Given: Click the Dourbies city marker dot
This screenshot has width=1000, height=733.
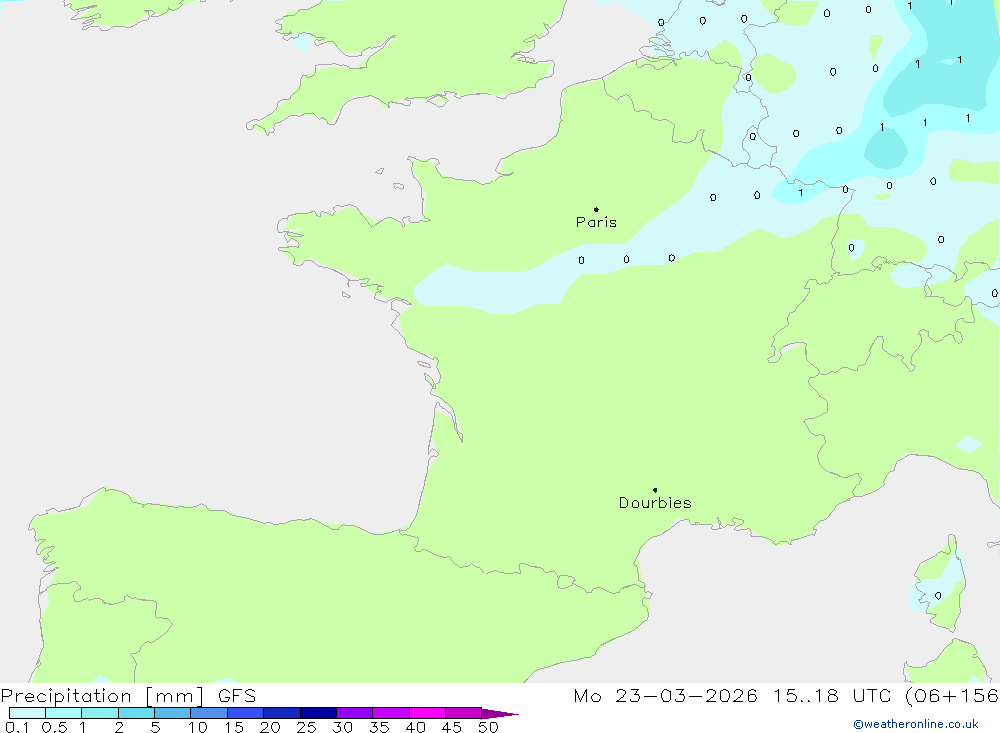Looking at the screenshot, I should point(655,490).
